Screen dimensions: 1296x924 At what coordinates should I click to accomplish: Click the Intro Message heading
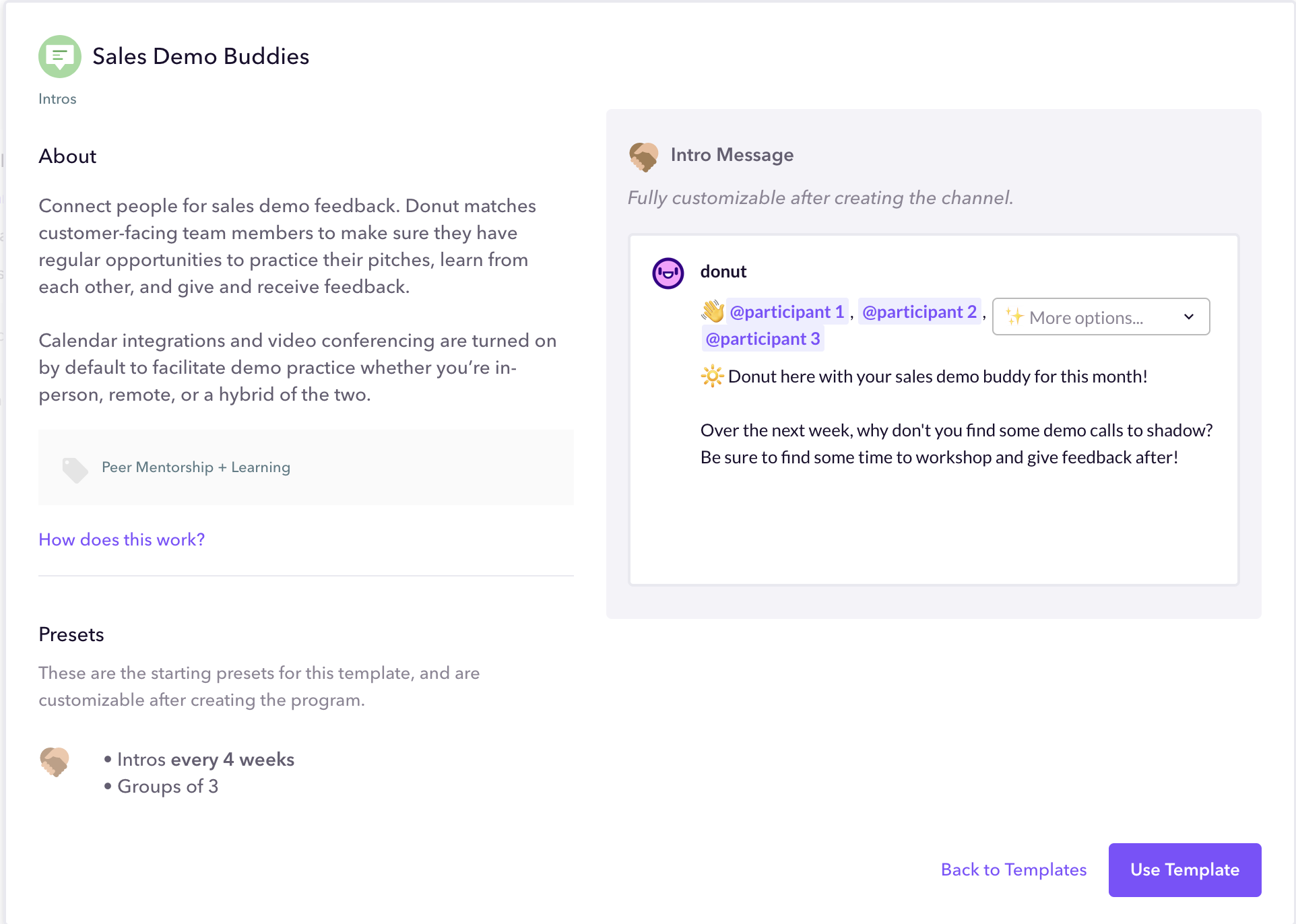tap(732, 155)
